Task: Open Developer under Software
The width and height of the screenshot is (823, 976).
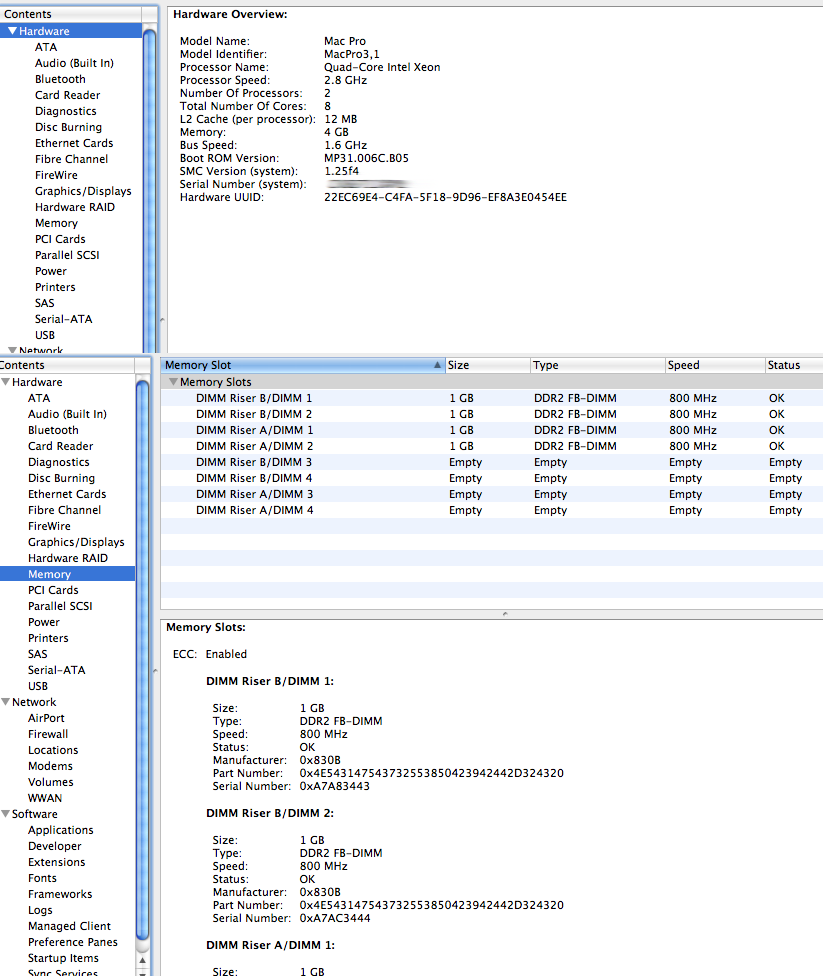Action: [x=55, y=846]
